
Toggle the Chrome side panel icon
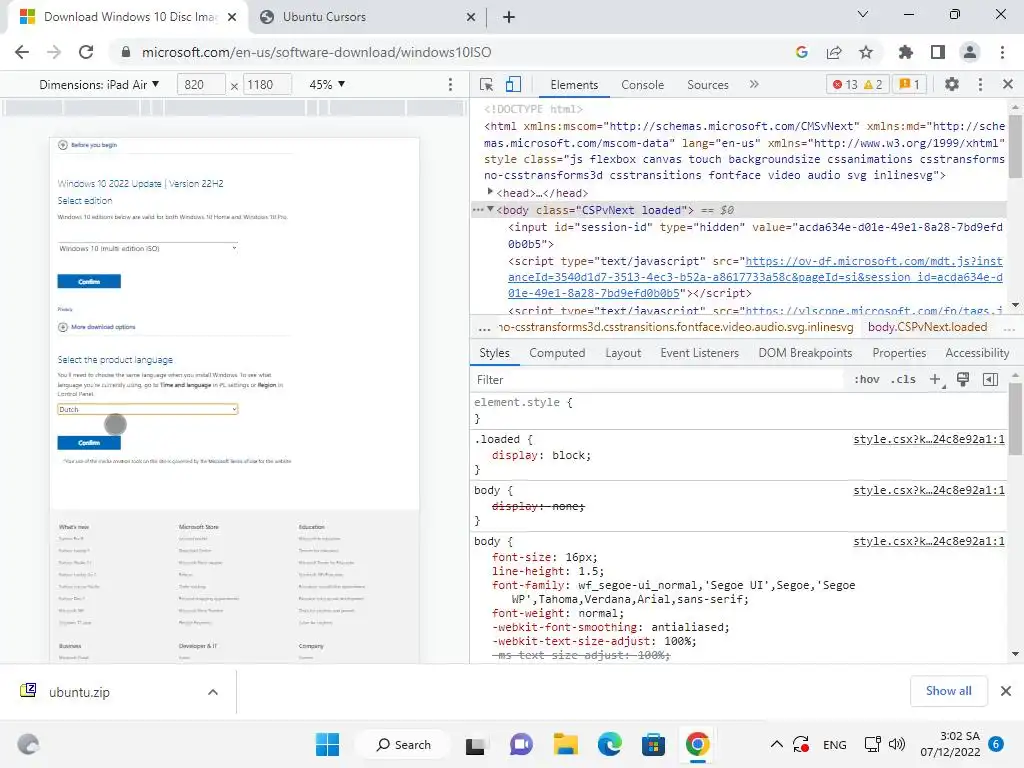pyautogui.click(x=938, y=52)
